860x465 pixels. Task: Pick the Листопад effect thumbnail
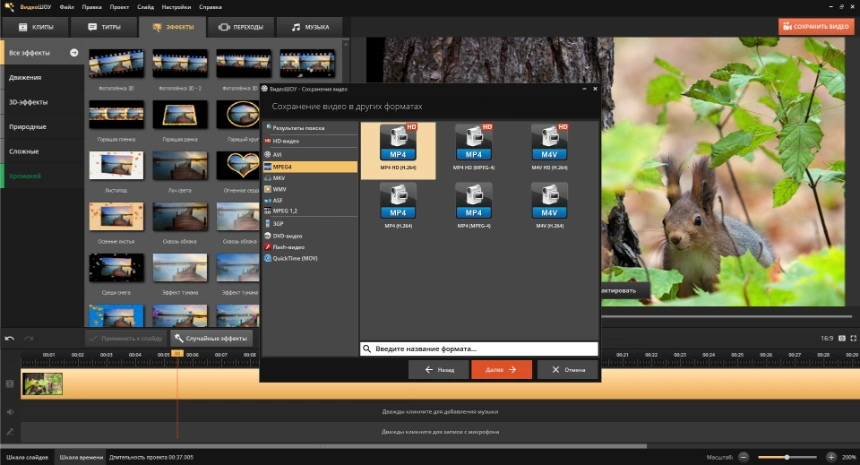click(116, 165)
